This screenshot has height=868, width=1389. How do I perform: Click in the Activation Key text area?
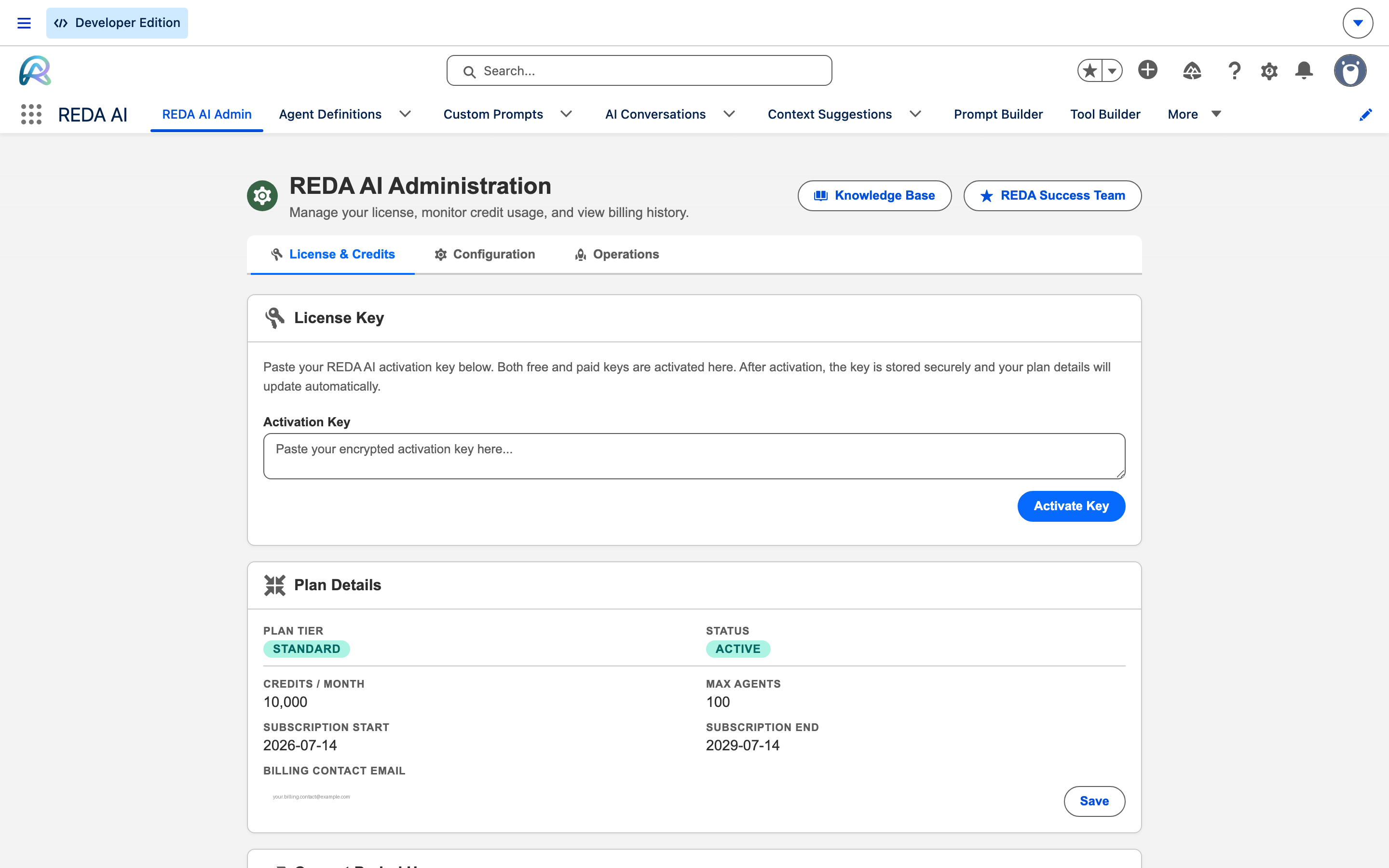[694, 456]
